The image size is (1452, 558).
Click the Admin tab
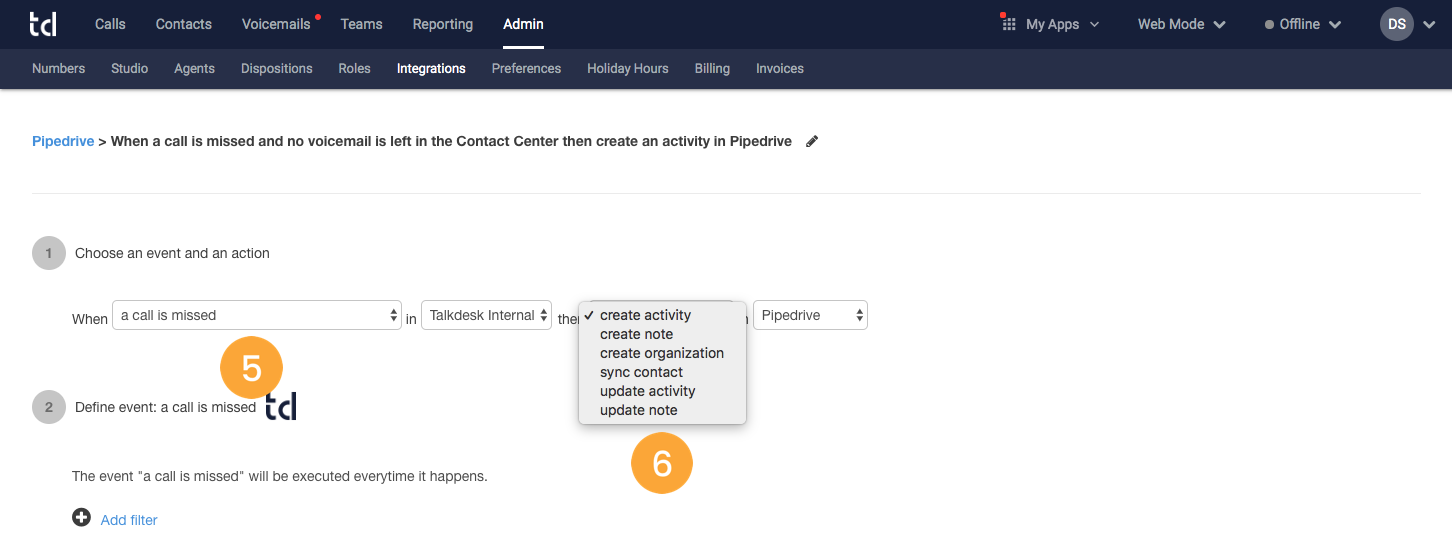(x=524, y=24)
